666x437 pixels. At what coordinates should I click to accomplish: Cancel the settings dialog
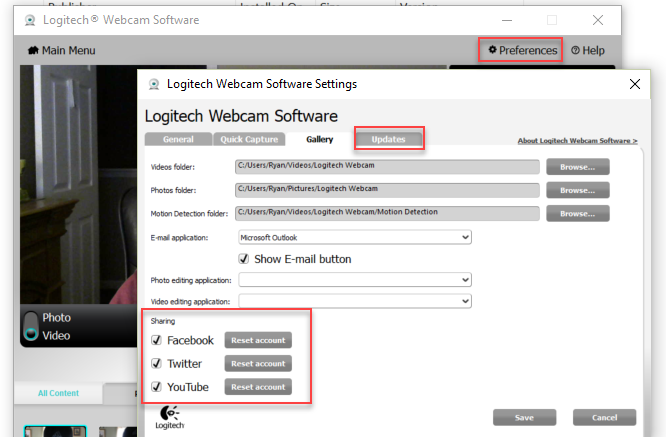point(604,417)
